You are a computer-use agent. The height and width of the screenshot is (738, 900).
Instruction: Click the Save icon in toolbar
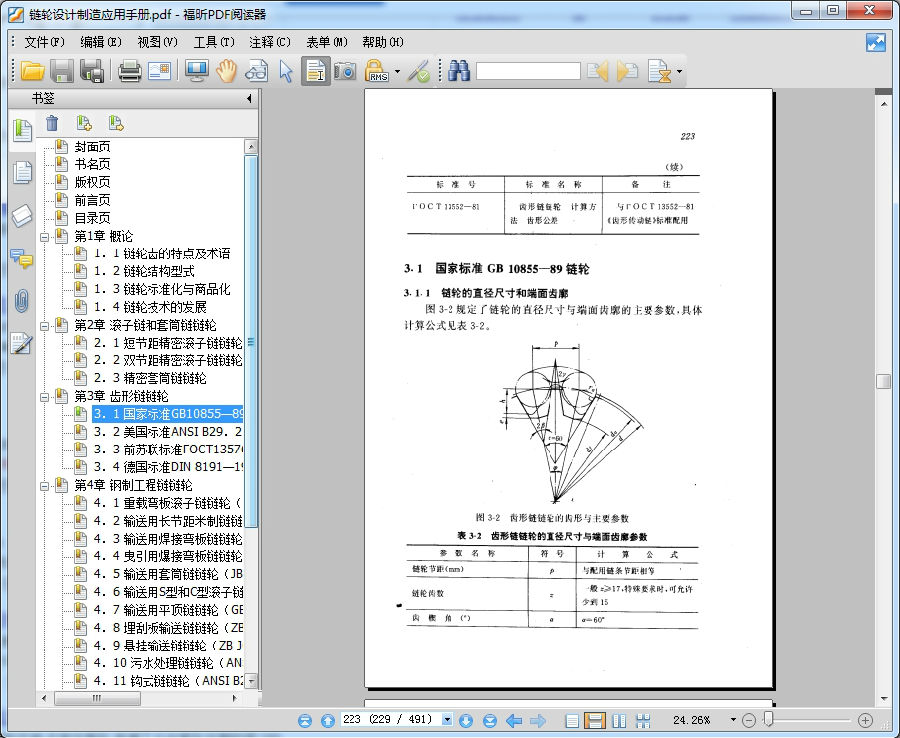click(x=62, y=71)
